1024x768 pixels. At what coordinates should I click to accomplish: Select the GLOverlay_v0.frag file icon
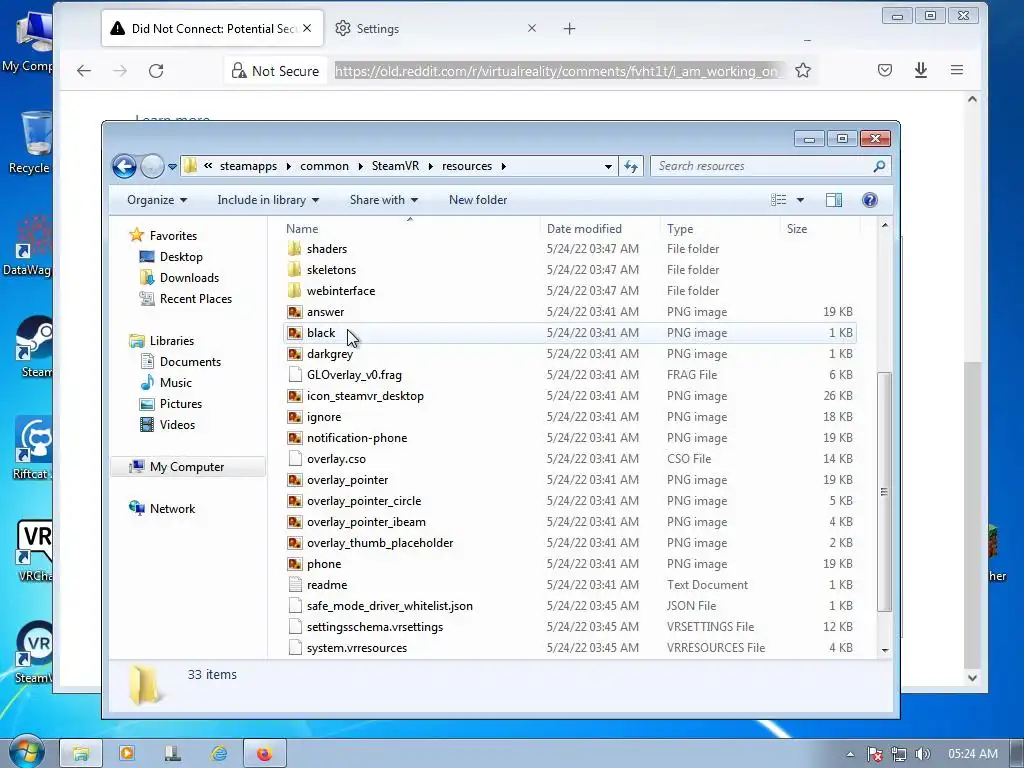click(295, 375)
